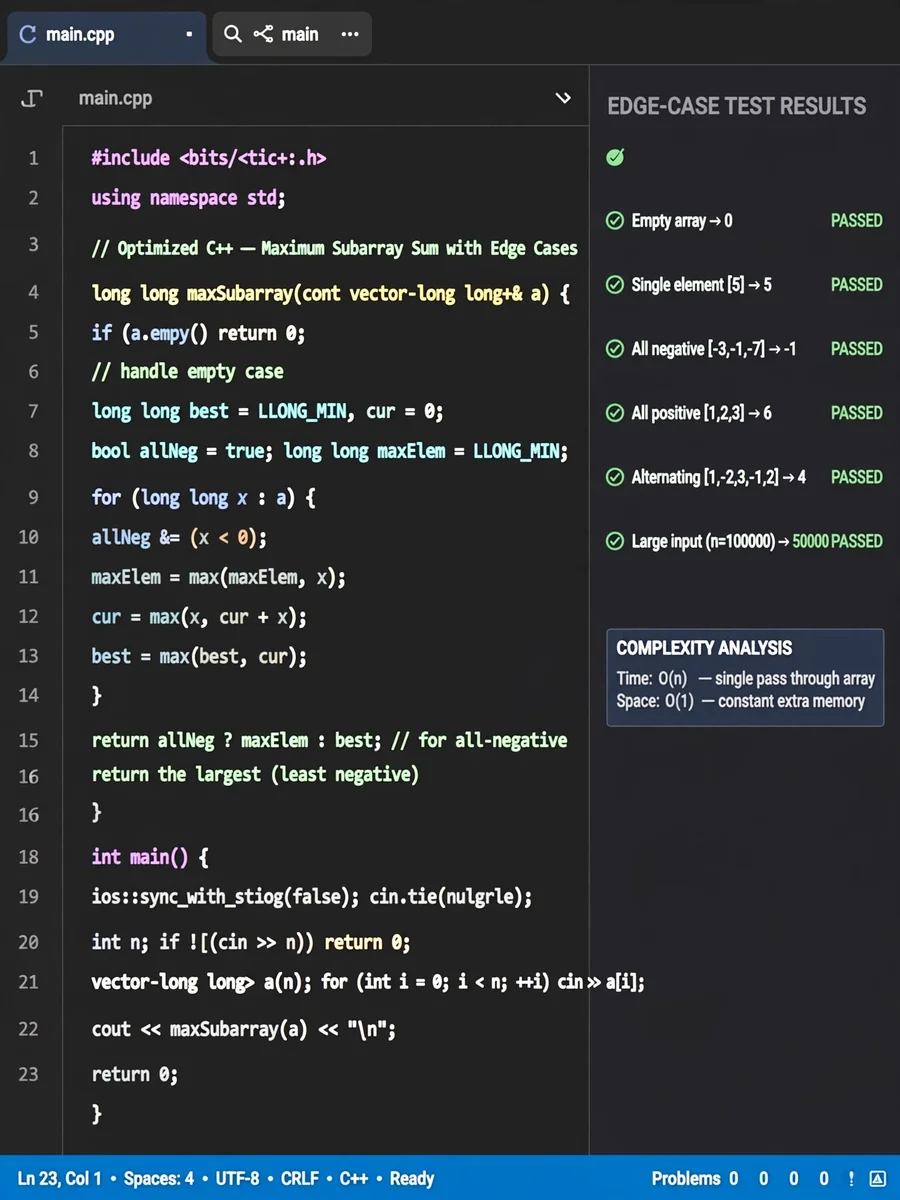The width and height of the screenshot is (900, 1200).
Task: Select the 'Alternating [1,-2,3,-1,2] → 4' row
Action: point(744,477)
